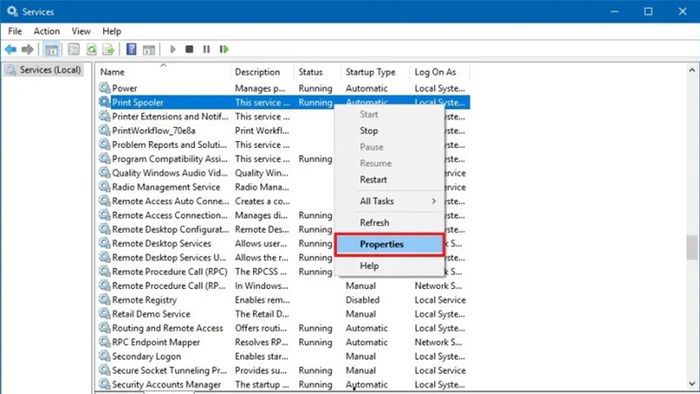700x394 pixels.
Task: Click "Offers routi..." description text
Action: point(261,328)
